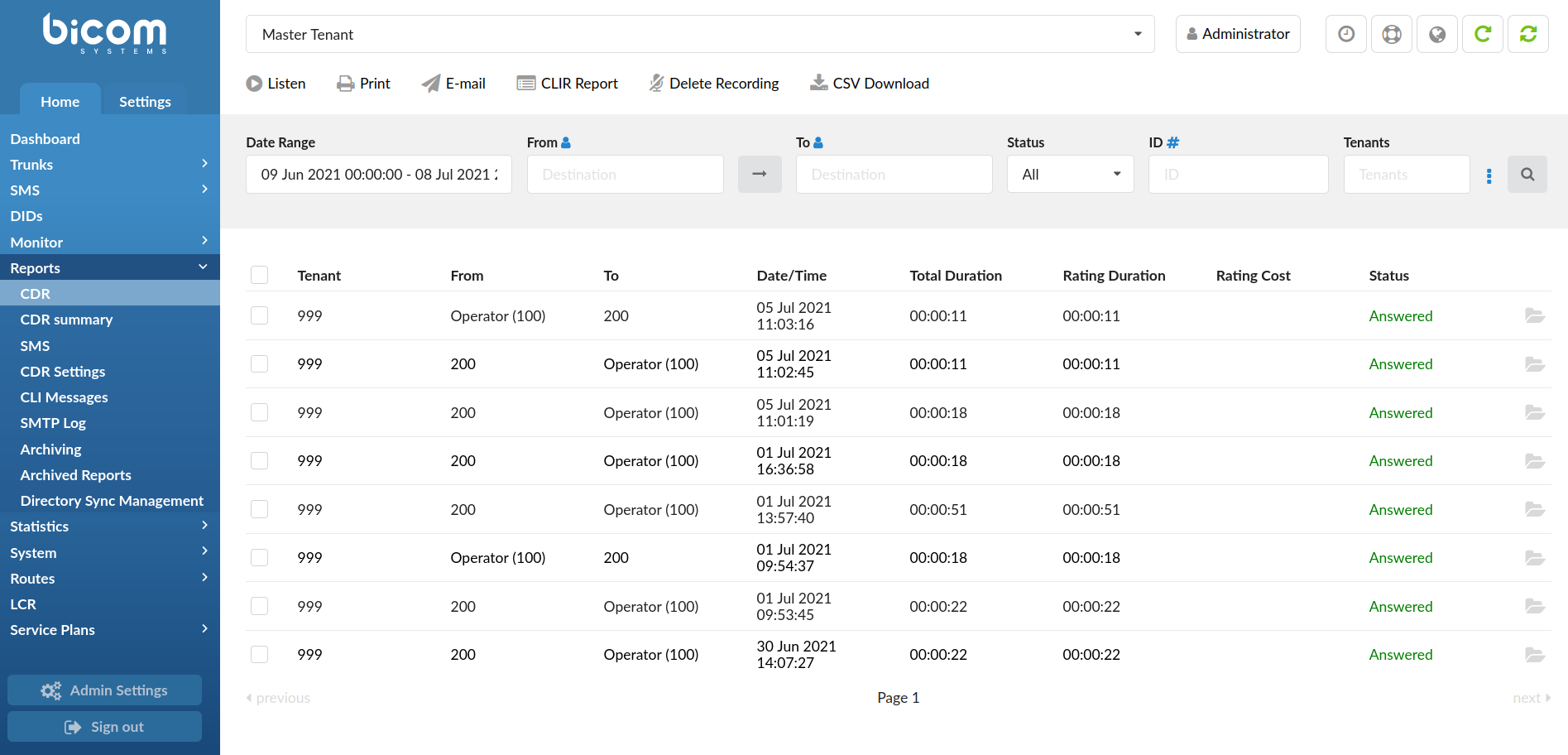Switch to the Home tab
This screenshot has height=755, width=1568.
pyautogui.click(x=60, y=101)
